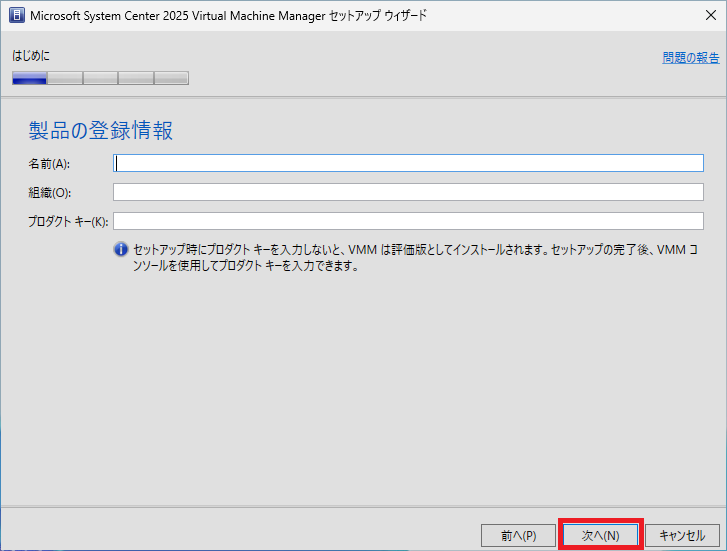The height and width of the screenshot is (551, 727).
Task: Click the VMM setup wizard title bar icon
Action: pos(17,15)
